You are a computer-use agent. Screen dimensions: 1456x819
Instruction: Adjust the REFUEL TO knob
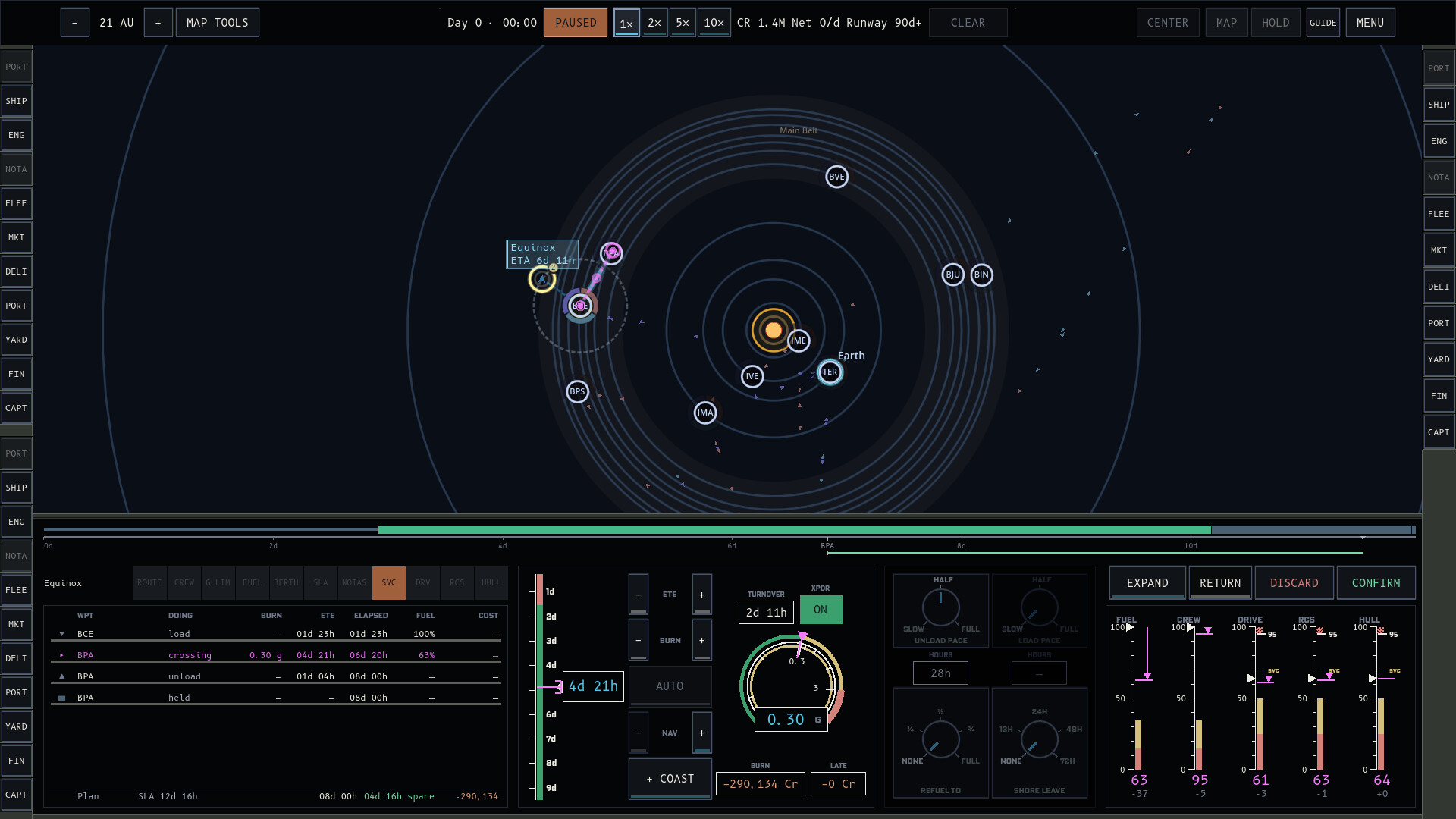coord(940,739)
